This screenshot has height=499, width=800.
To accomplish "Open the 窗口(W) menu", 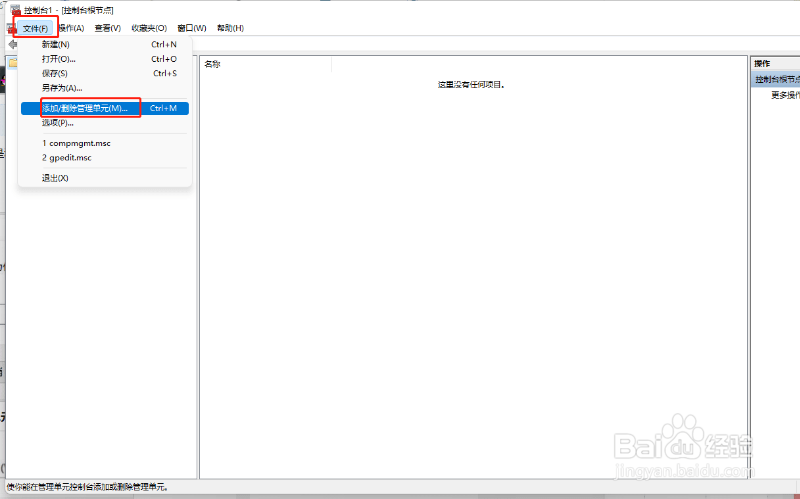I will pos(192,28).
